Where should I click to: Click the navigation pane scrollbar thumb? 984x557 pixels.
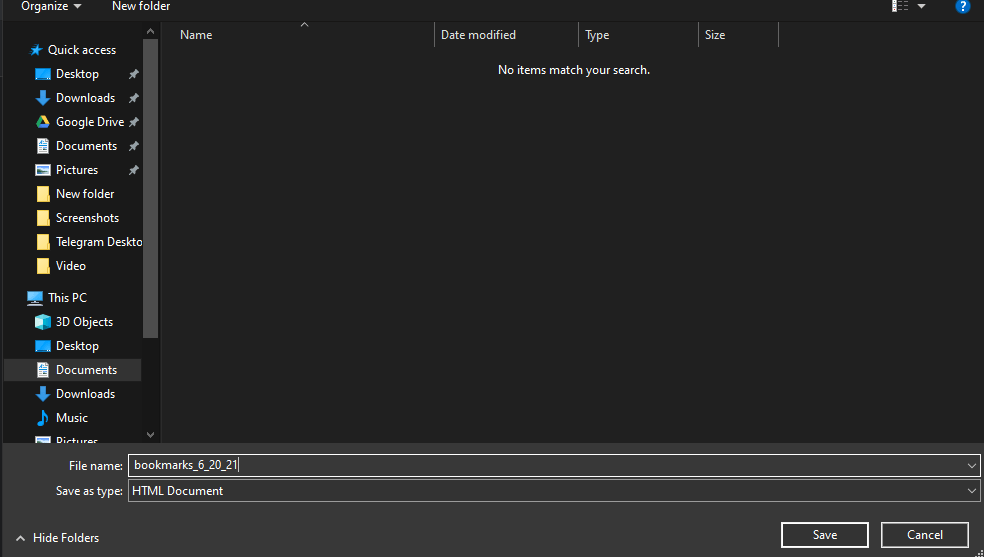(150, 188)
